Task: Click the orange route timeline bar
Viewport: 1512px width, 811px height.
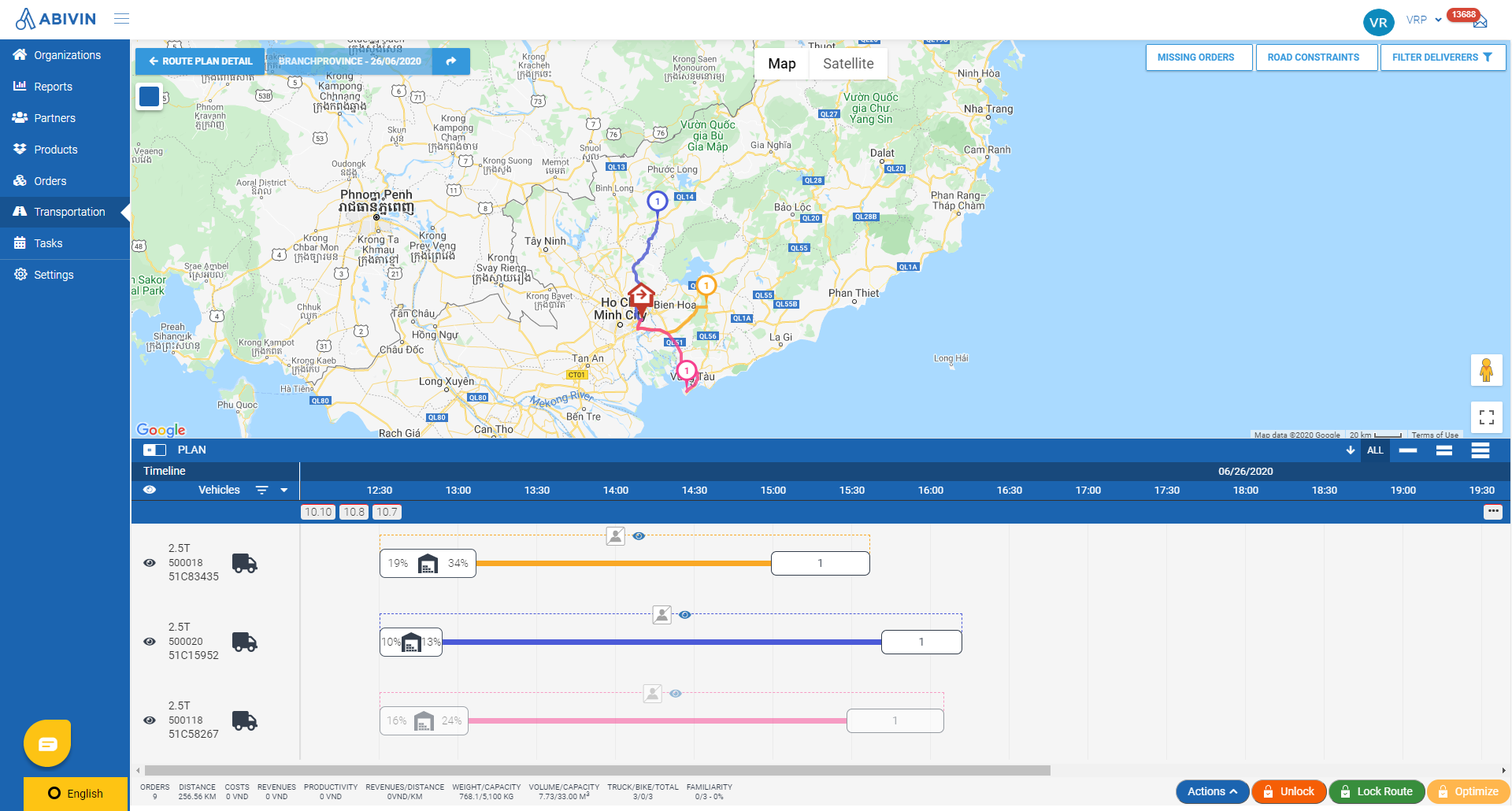Action: [624, 563]
